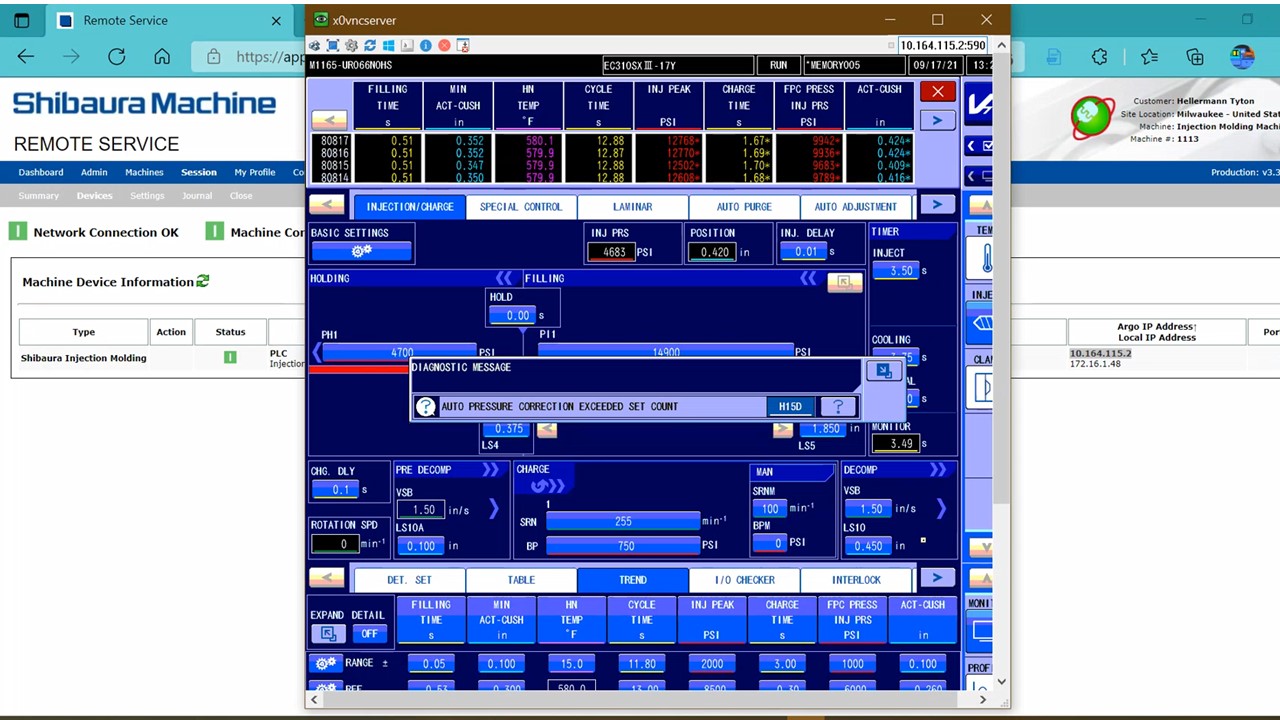Minimize the diagnostic message popup icon
Viewport: 1280px width, 720px height.
[x=883, y=371]
